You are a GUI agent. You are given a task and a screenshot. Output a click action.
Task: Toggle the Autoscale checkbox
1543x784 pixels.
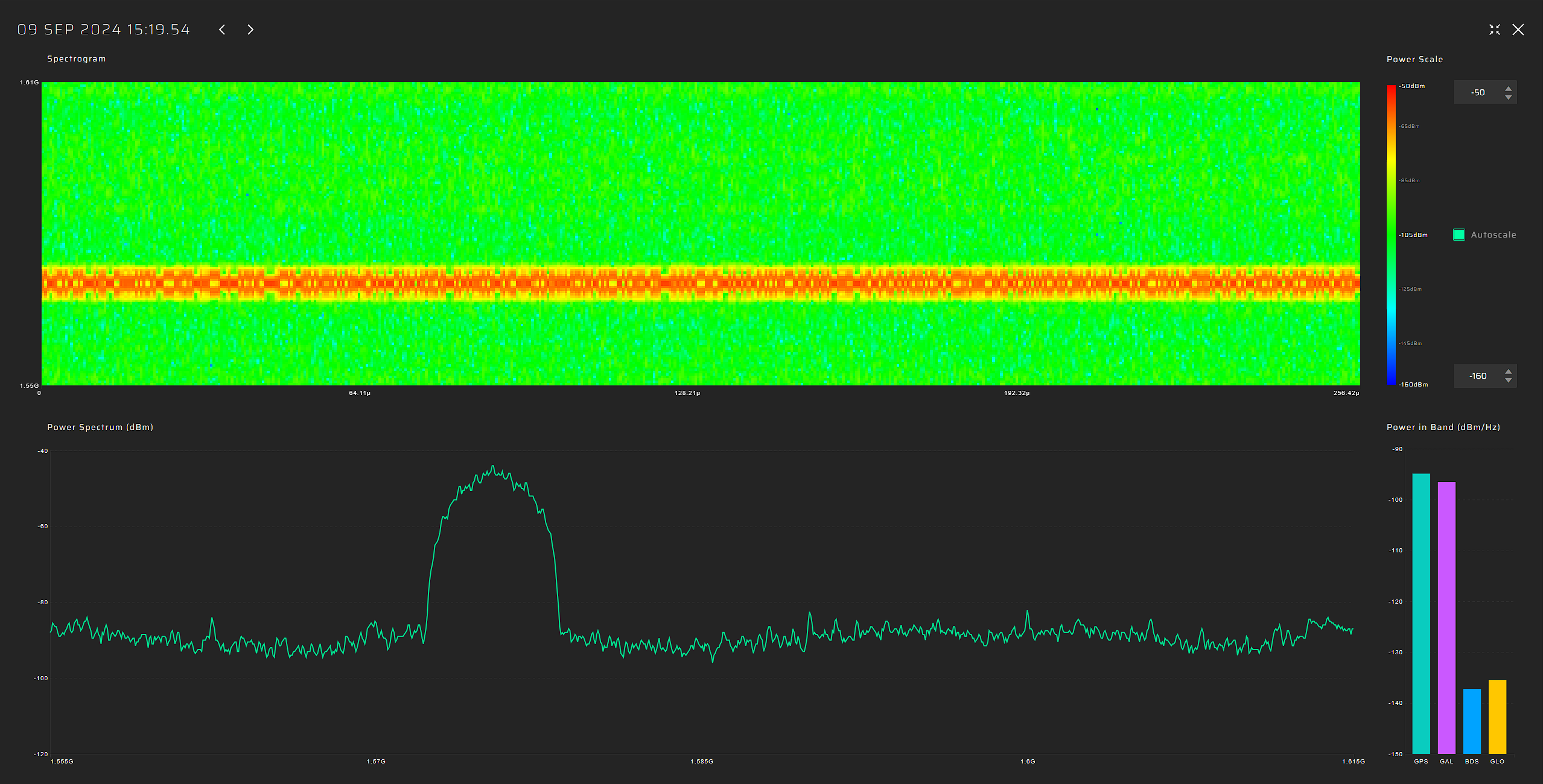(1459, 234)
